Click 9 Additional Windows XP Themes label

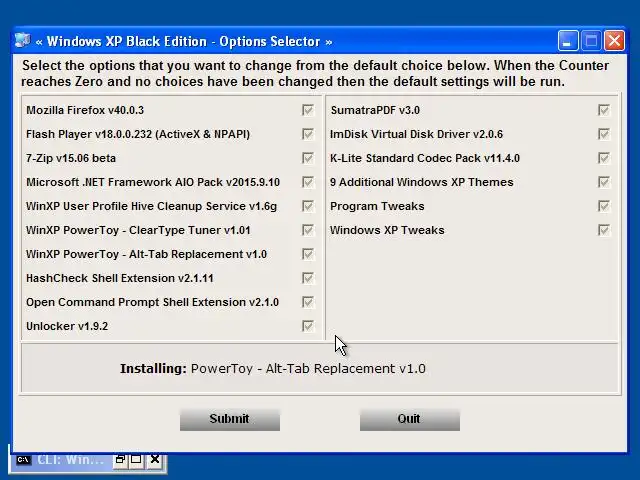pyautogui.click(x=422, y=182)
